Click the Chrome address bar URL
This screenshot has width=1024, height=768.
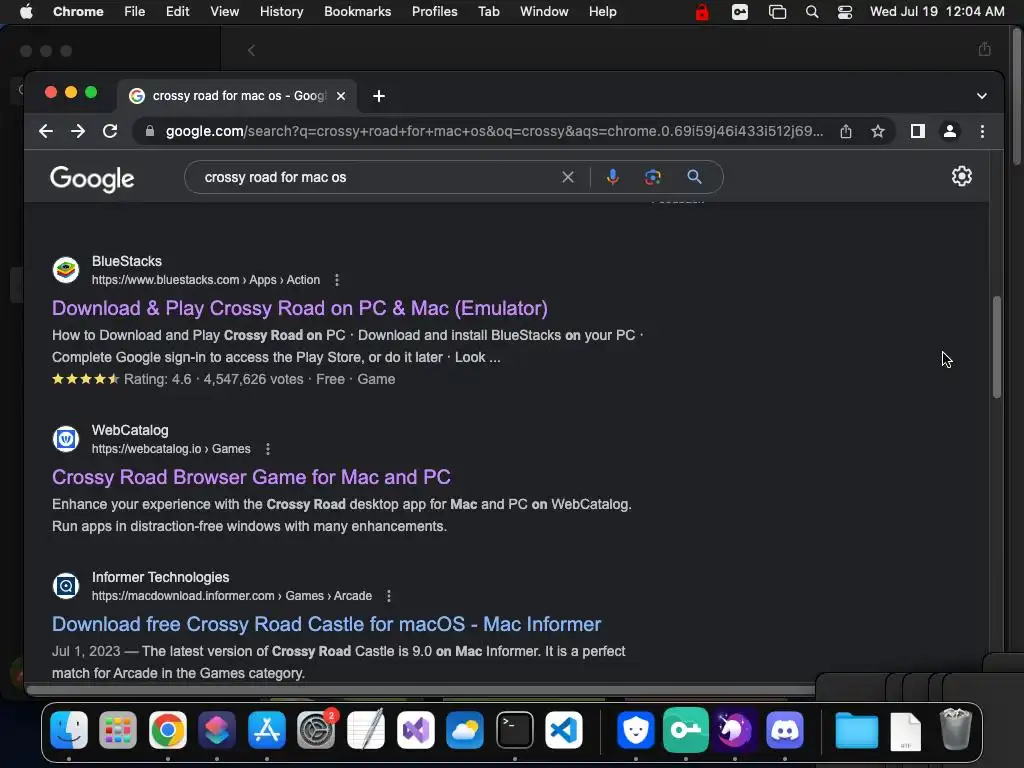tap(494, 131)
